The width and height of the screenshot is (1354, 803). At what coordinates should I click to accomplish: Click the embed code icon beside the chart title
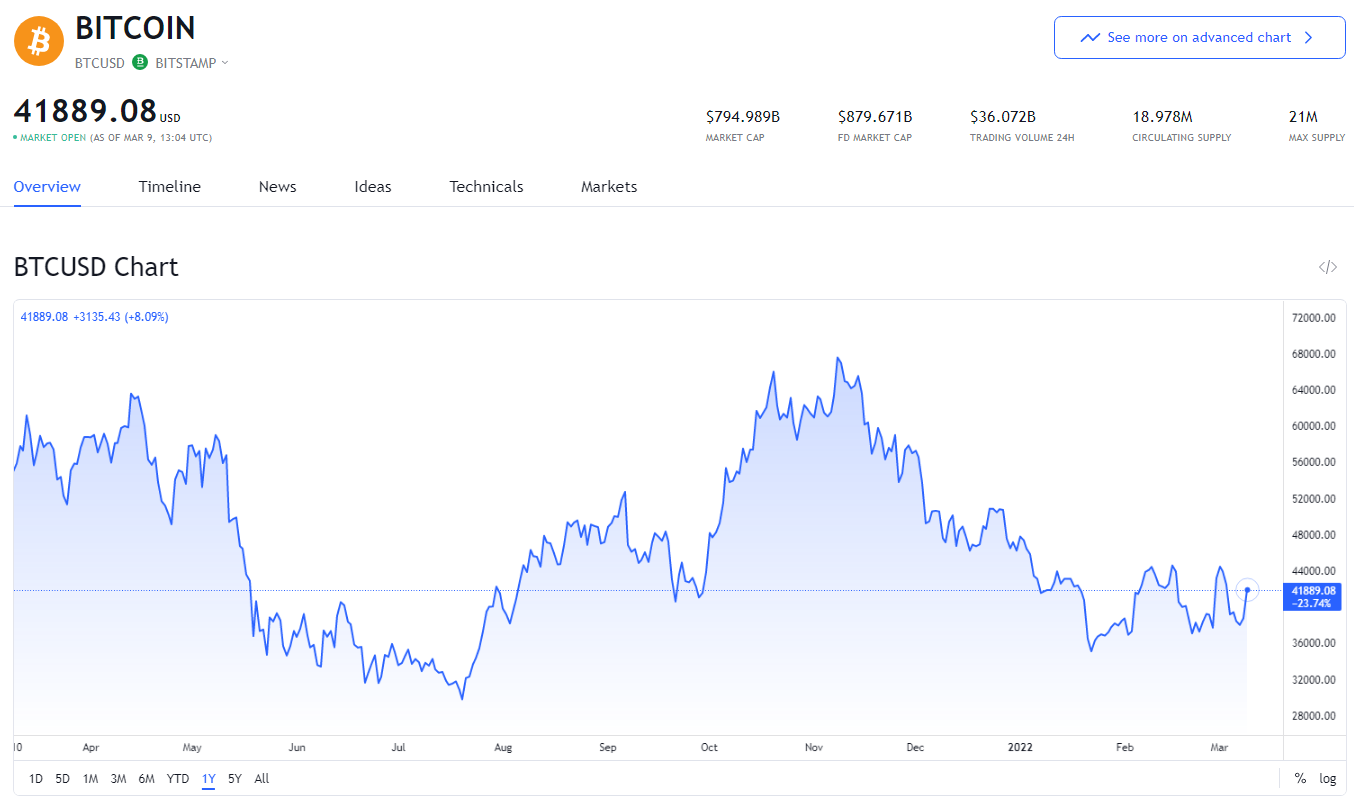(1327, 267)
